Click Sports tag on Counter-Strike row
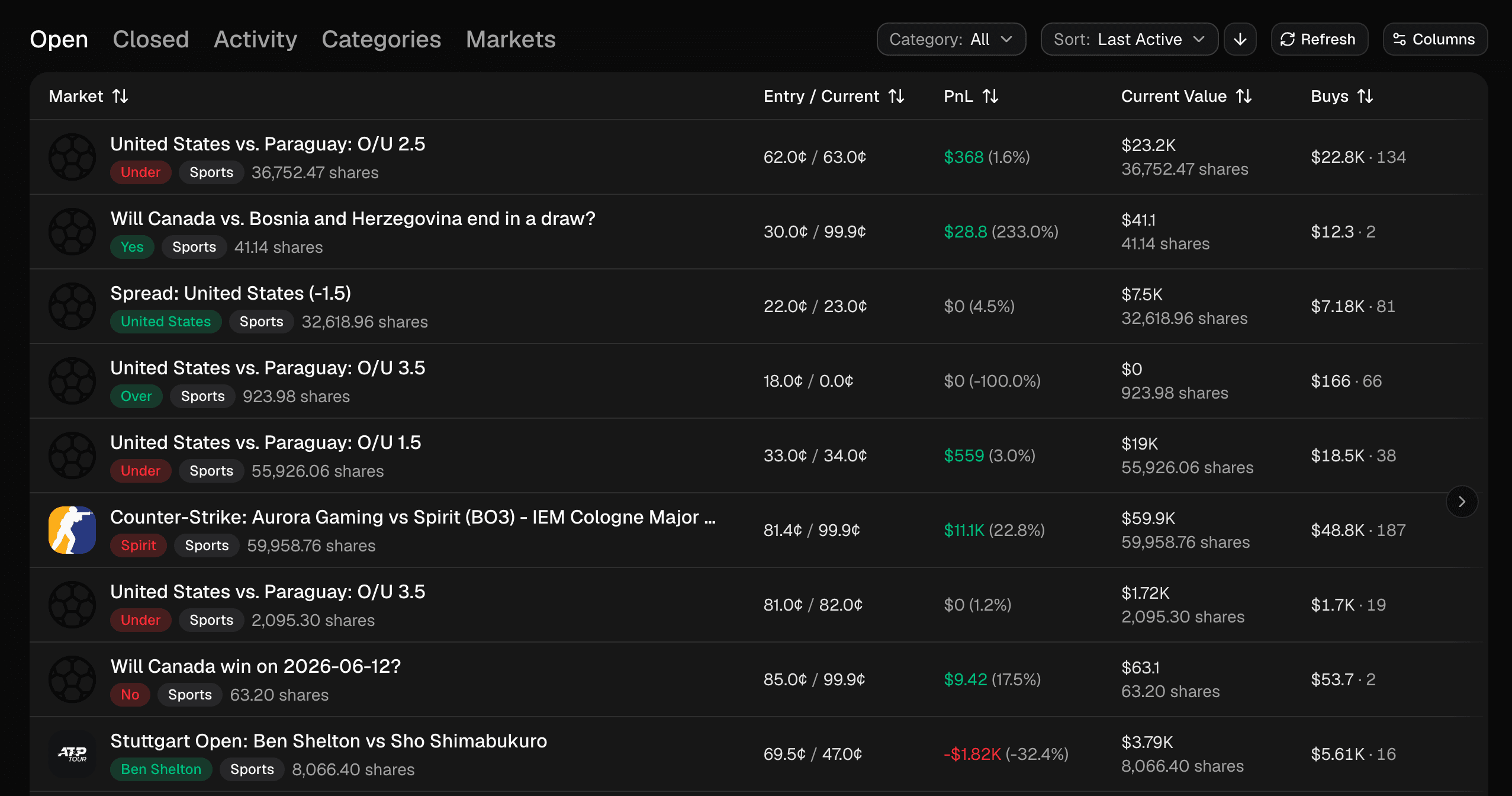 [x=207, y=545]
